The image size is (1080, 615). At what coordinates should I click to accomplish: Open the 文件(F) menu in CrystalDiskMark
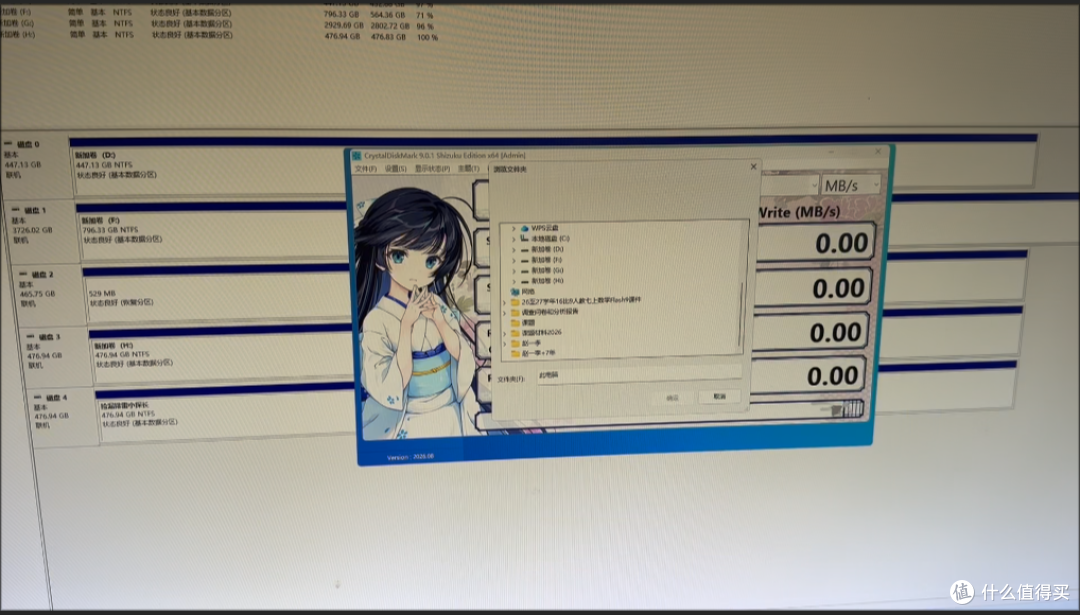[365, 169]
